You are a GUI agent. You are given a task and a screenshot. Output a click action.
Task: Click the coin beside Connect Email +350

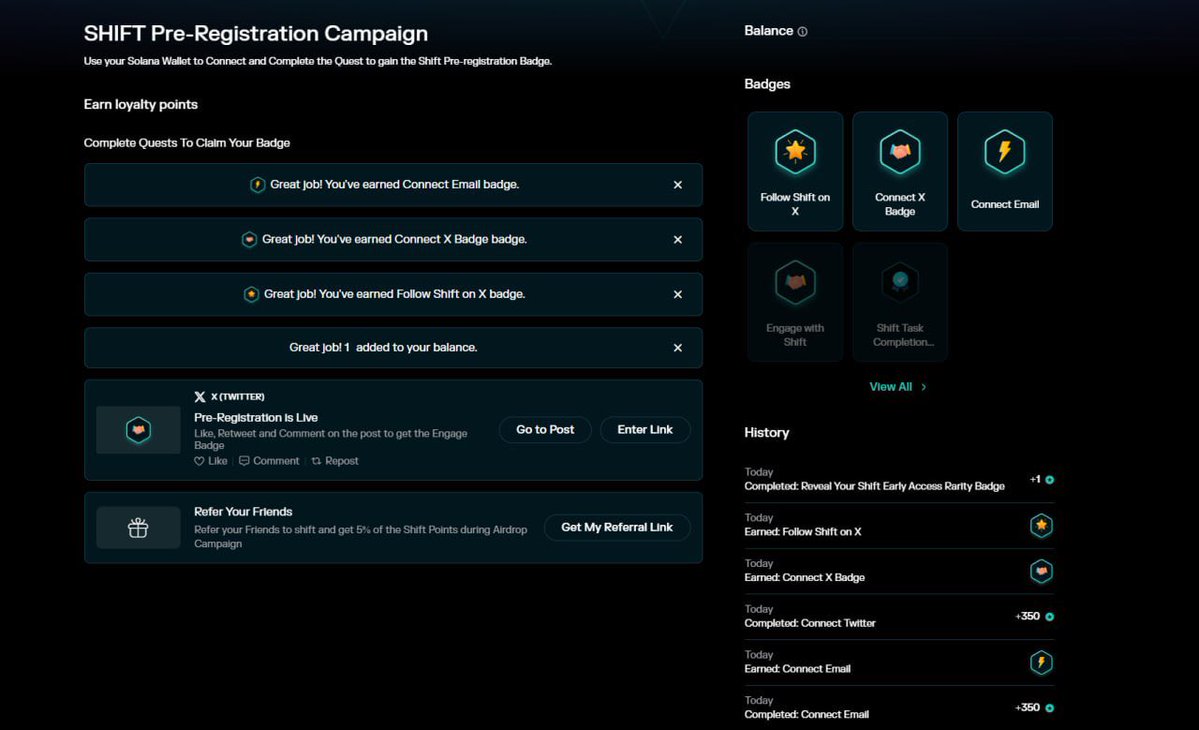(x=1050, y=708)
